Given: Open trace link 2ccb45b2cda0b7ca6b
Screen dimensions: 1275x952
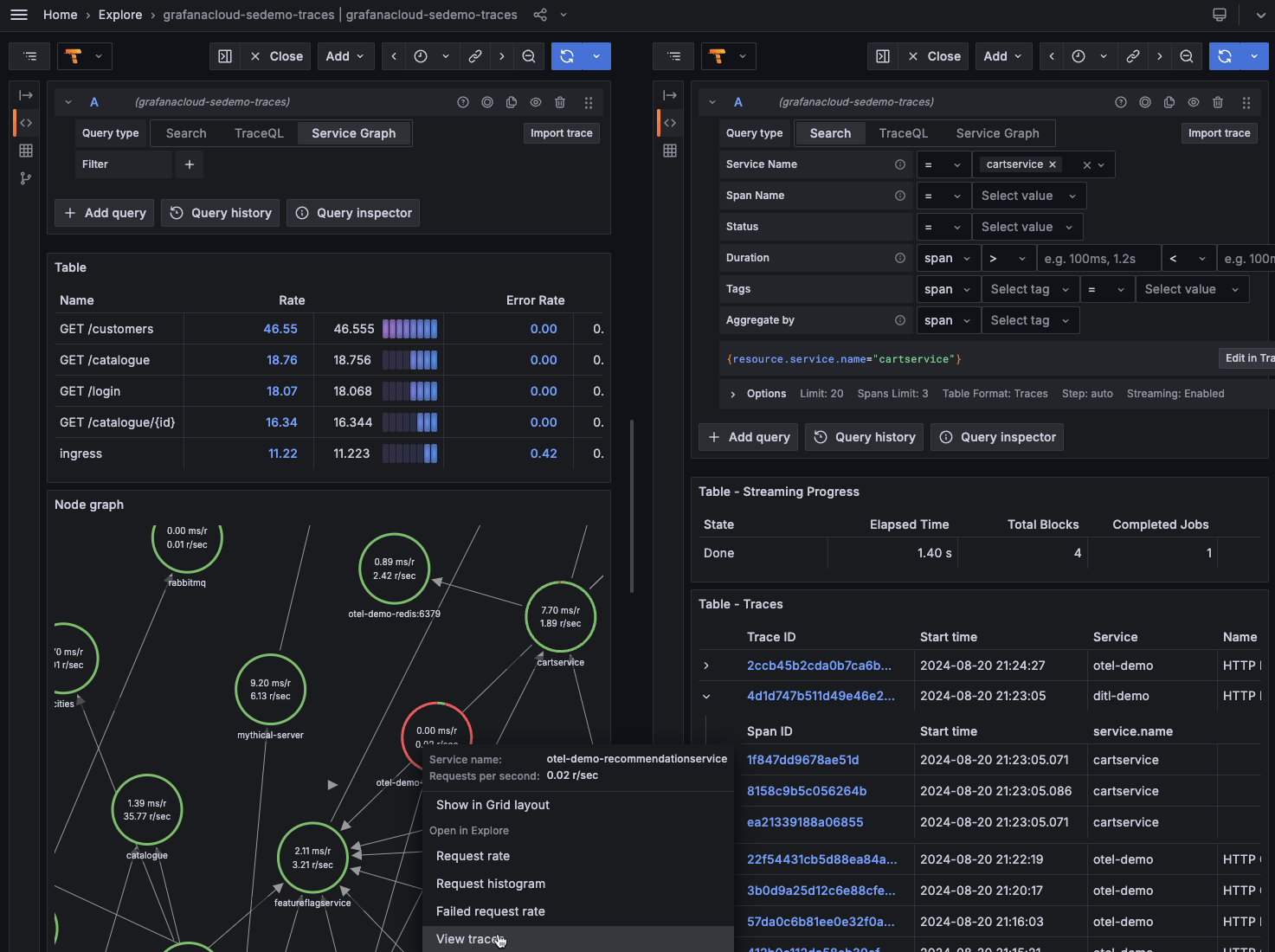Looking at the screenshot, I should [818, 666].
